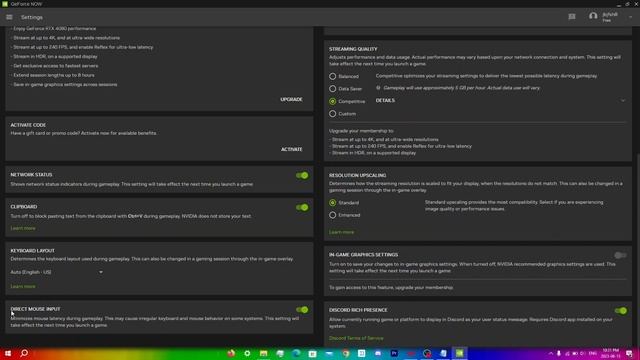Open Learn more under Clipboard
Viewport: 640px width, 360px height.
[x=23, y=228]
